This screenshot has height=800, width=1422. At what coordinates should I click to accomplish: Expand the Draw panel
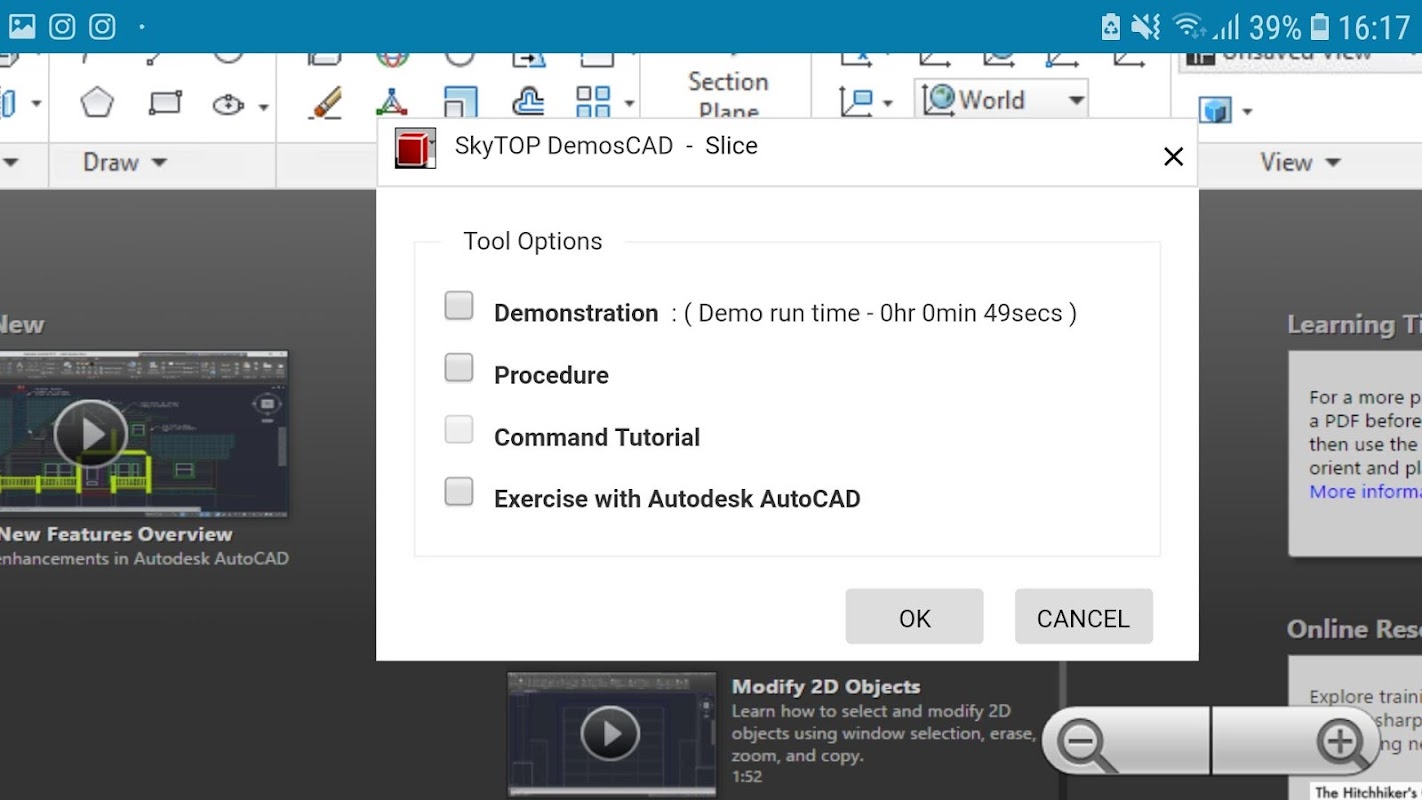[125, 162]
